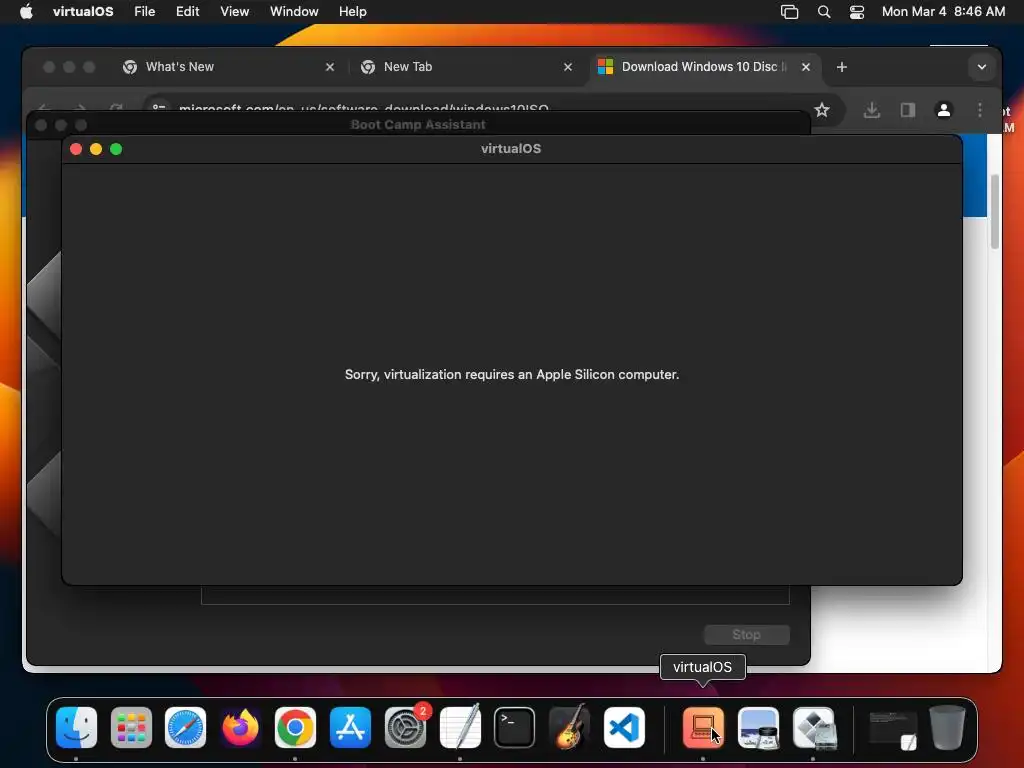Open the File menu

[x=144, y=12]
